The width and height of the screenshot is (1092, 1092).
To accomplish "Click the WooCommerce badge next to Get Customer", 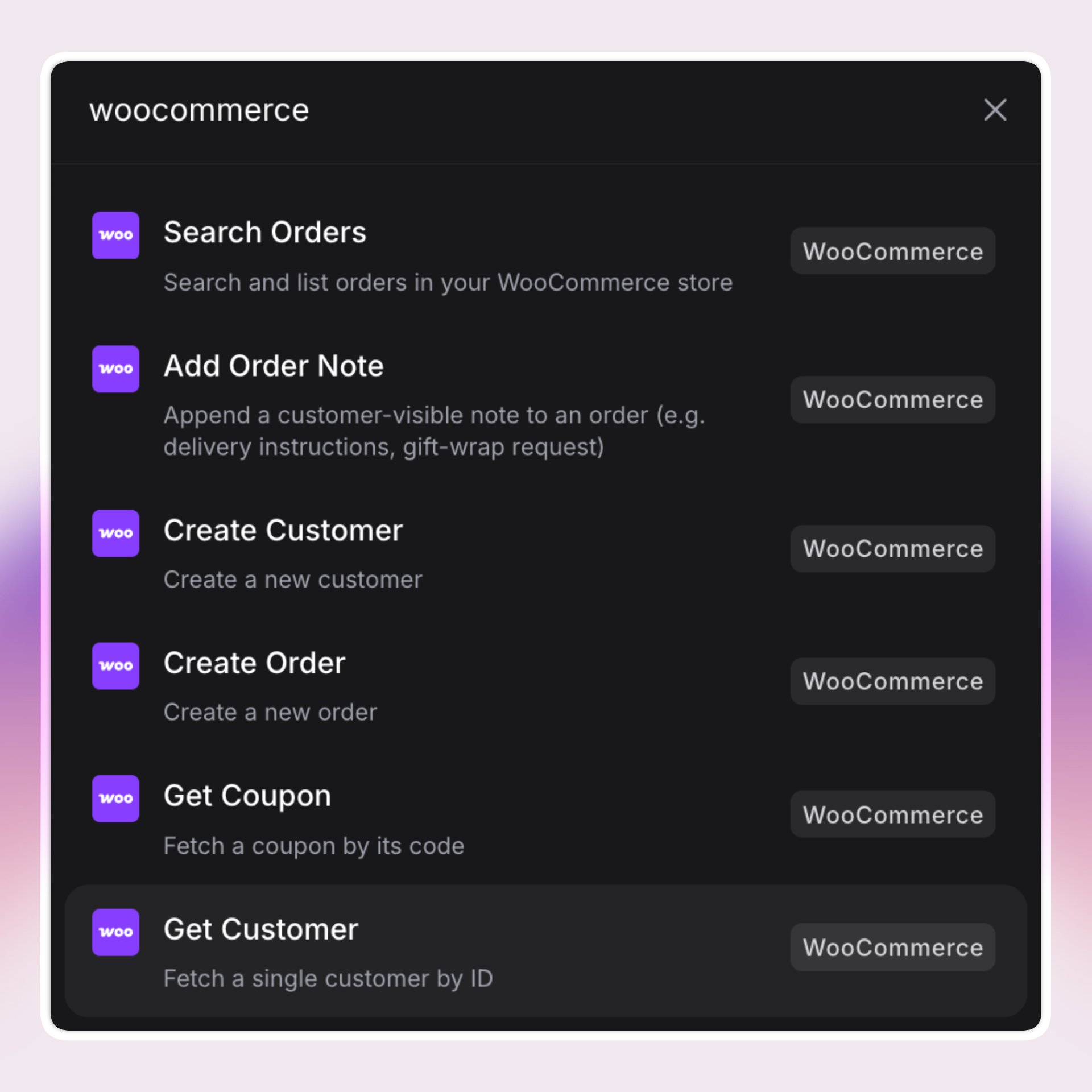I will click(x=892, y=947).
